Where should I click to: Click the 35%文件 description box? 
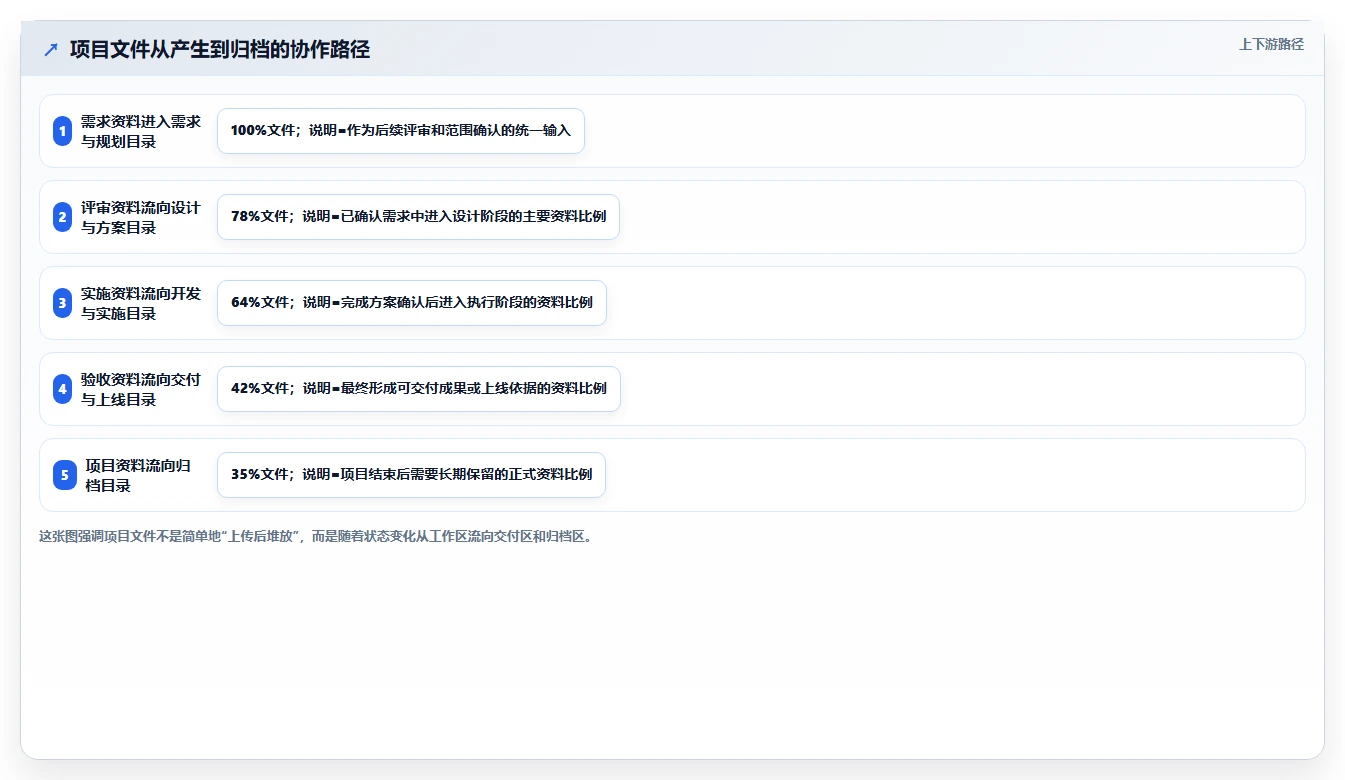[x=411, y=475]
